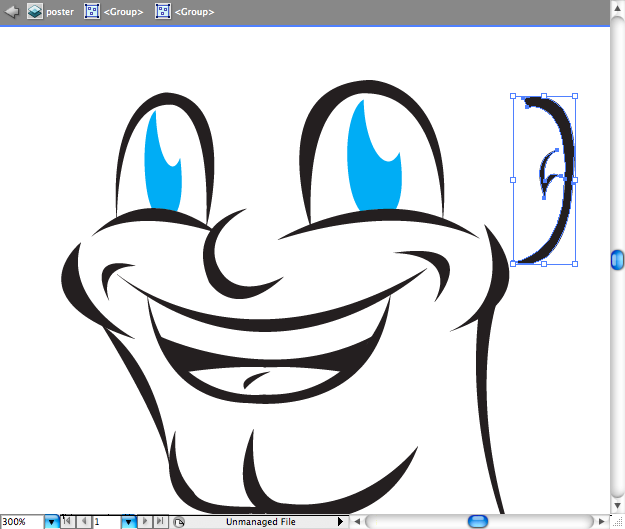
Task: Click the 300% zoom level field
Action: pos(22,522)
